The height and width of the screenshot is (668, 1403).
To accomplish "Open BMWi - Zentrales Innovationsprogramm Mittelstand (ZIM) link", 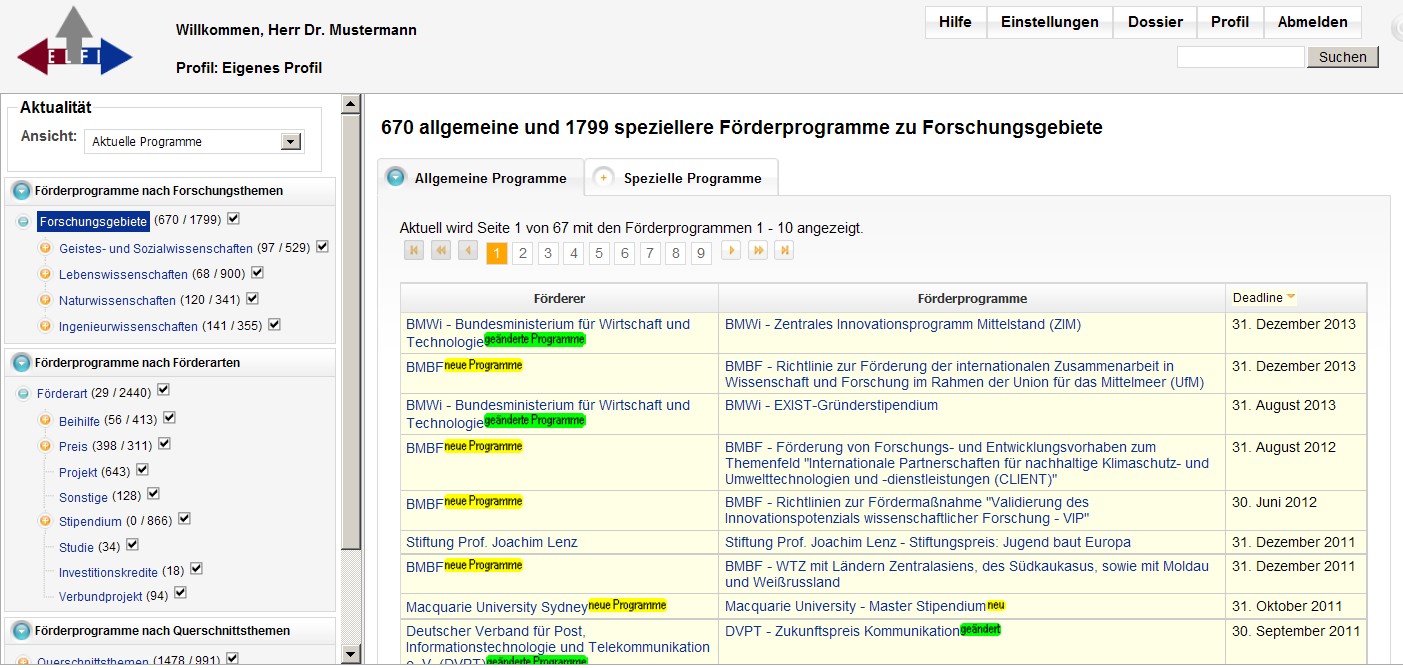I will 903,324.
